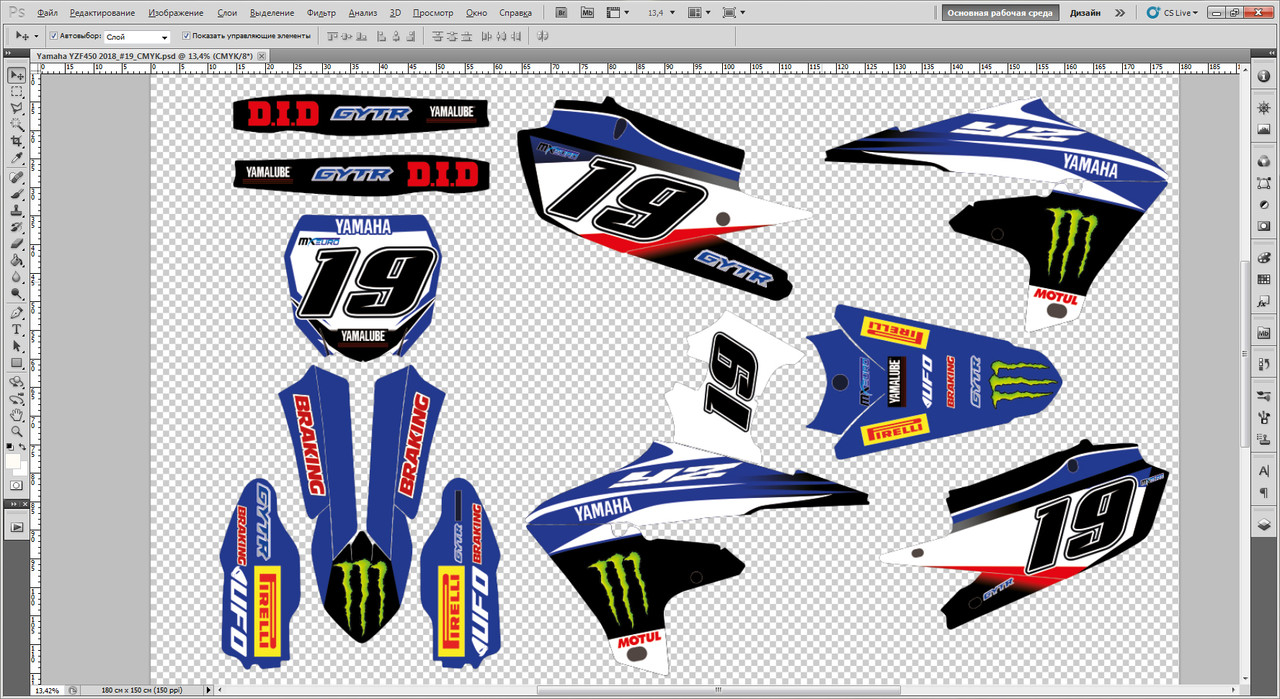Select the Rectangular Marquee tool

[x=17, y=91]
